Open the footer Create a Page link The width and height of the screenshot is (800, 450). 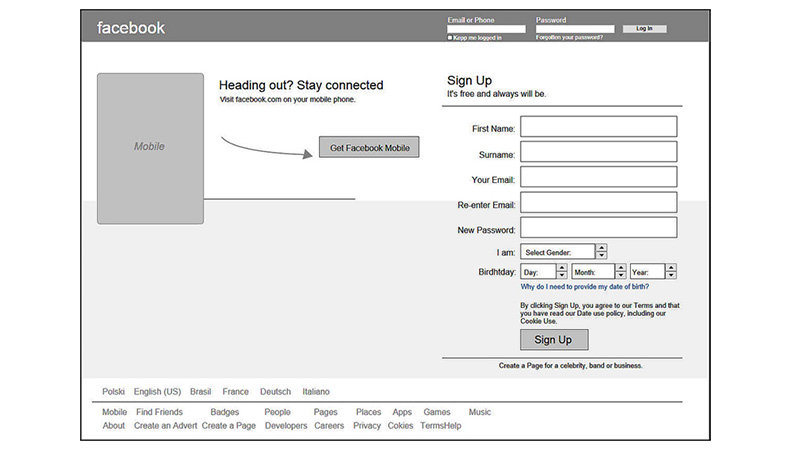(x=229, y=426)
